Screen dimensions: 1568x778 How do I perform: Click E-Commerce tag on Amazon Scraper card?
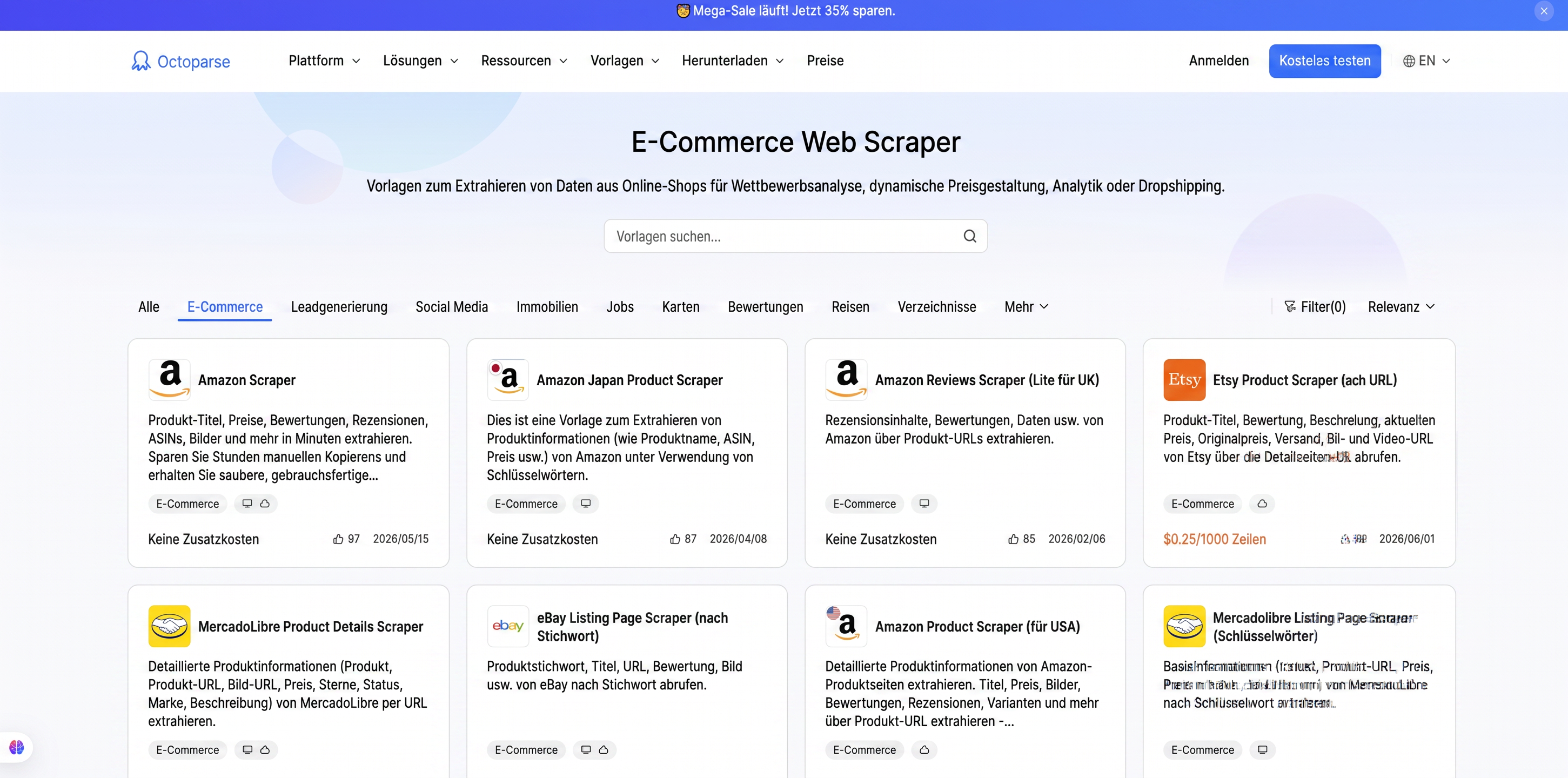pos(187,504)
